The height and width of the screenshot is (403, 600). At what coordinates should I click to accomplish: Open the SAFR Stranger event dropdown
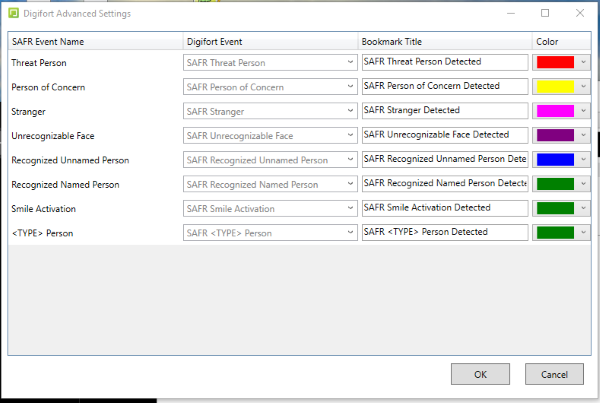point(270,111)
